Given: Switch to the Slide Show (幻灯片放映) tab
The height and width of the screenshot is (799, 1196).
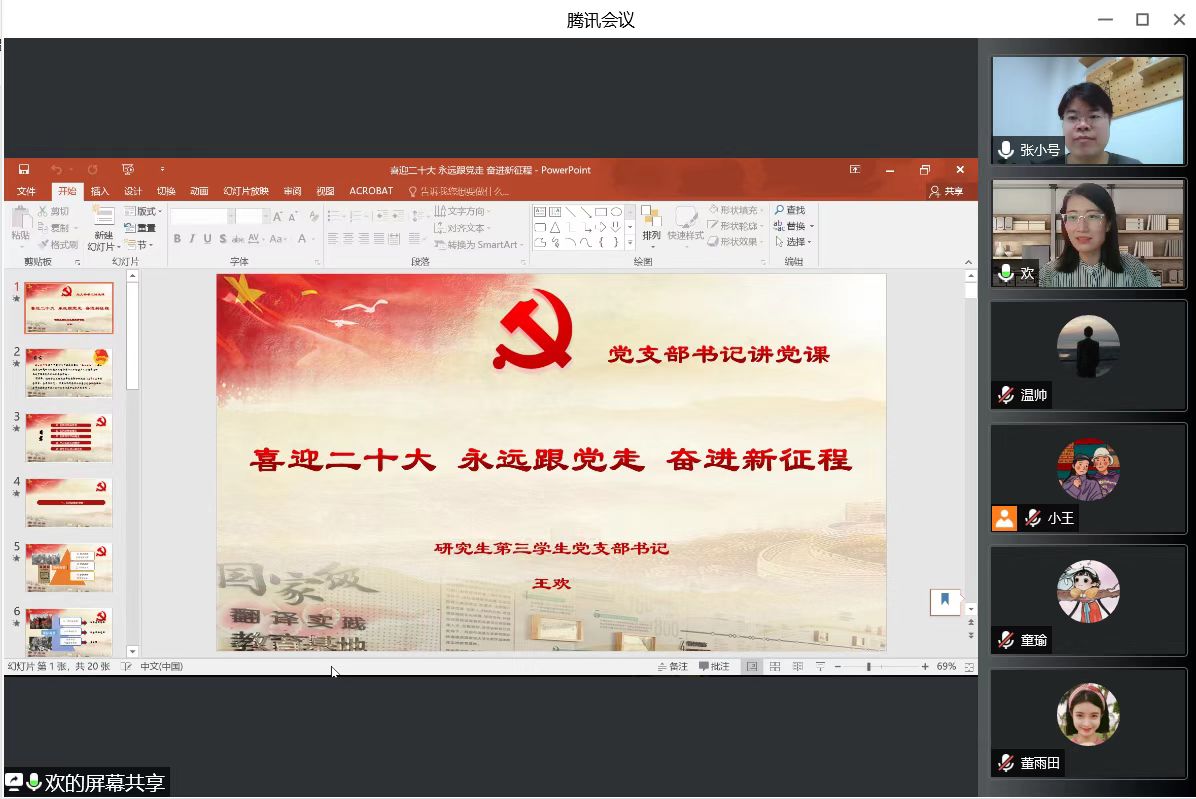Looking at the screenshot, I should (246, 191).
